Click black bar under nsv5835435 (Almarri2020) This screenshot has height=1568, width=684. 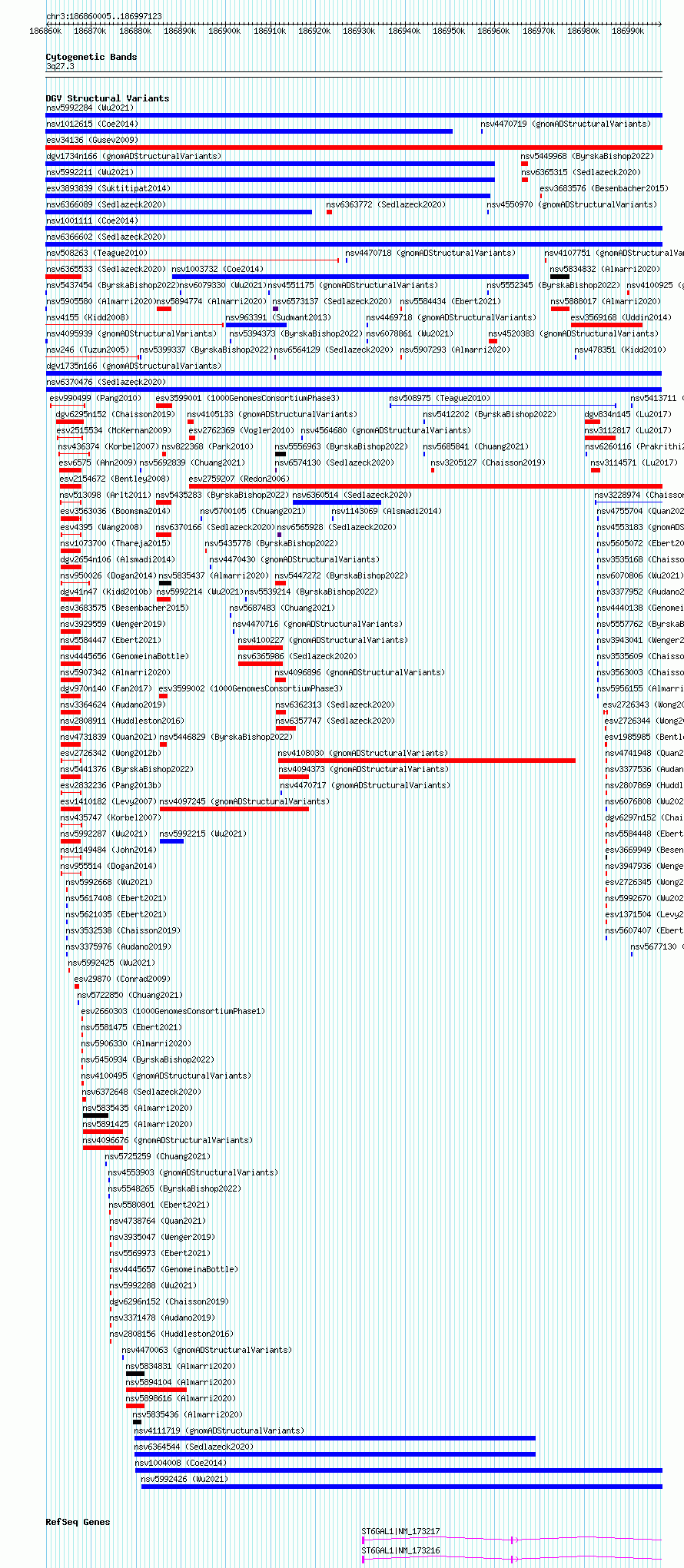95,1116
